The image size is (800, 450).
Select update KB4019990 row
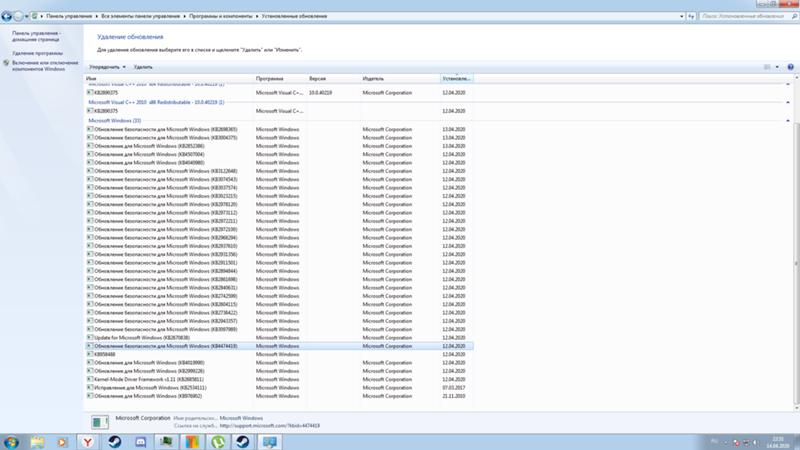click(x=279, y=363)
